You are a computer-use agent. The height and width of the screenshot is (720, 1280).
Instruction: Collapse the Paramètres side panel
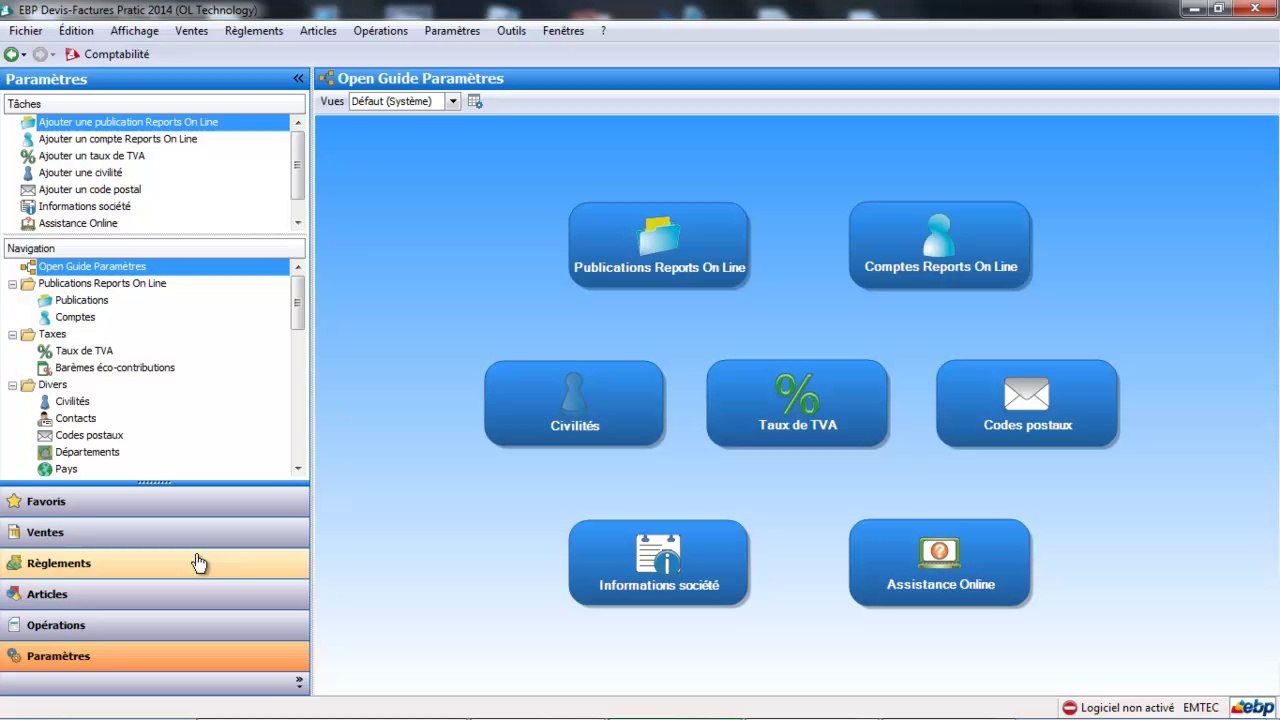[298, 79]
